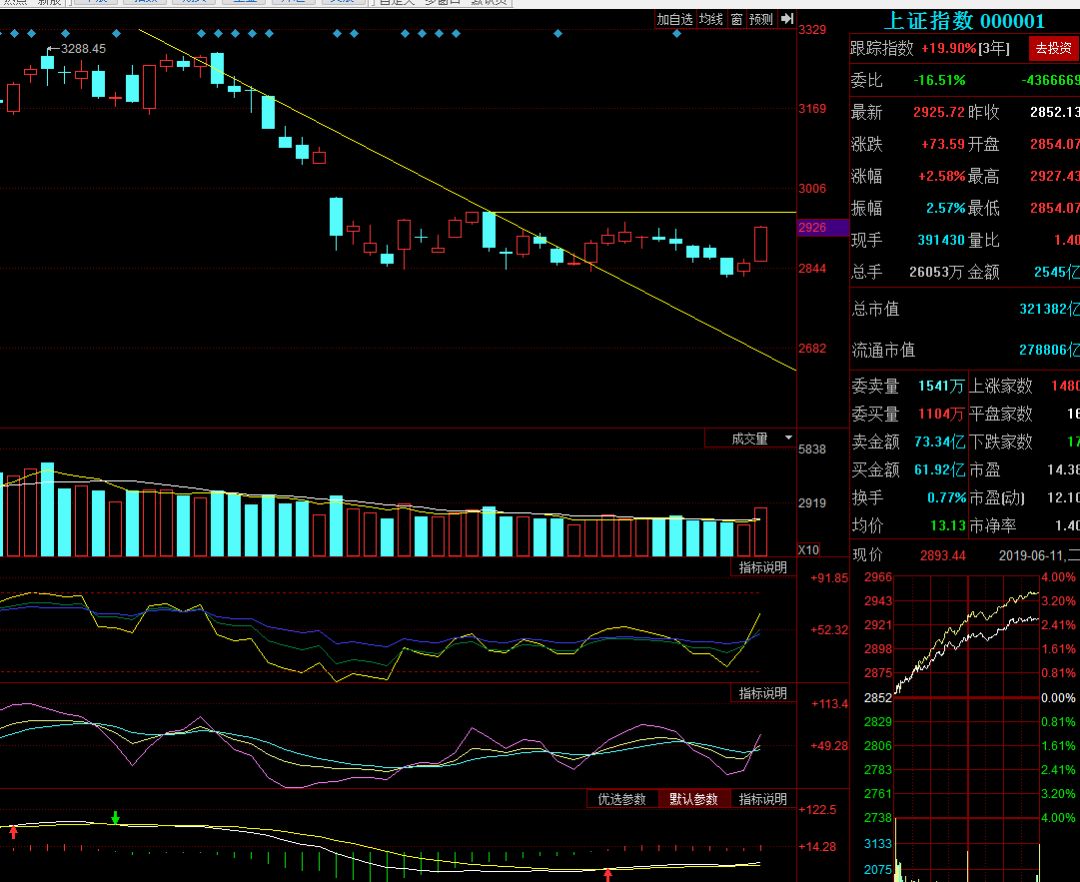The image size is (1080, 882).
Task: Click the 3288.45 high-price label on the chart
Action: 83,49
